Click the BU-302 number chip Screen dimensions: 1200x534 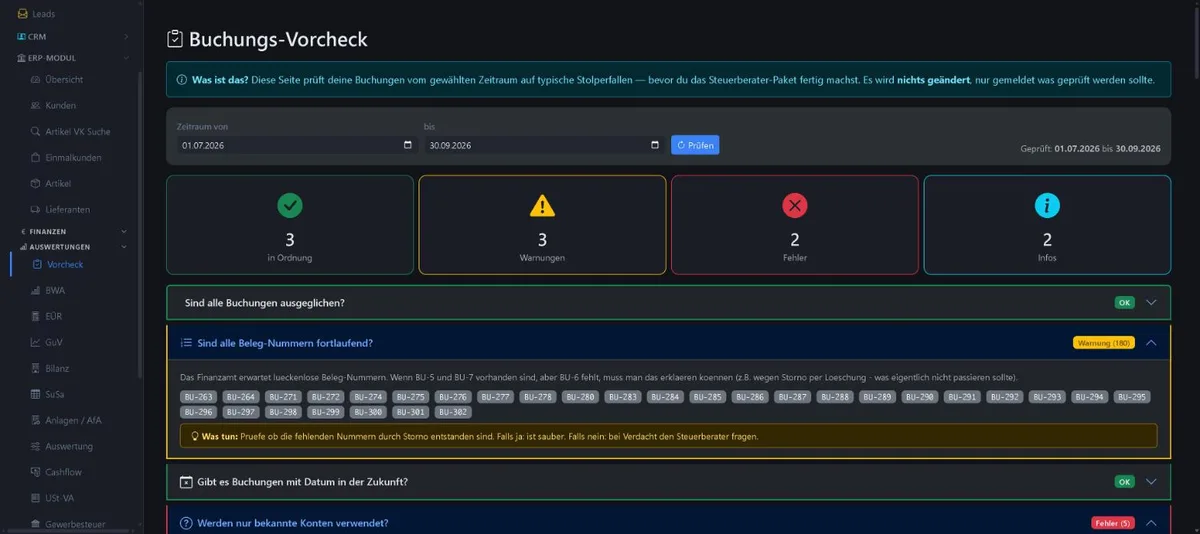pos(453,412)
